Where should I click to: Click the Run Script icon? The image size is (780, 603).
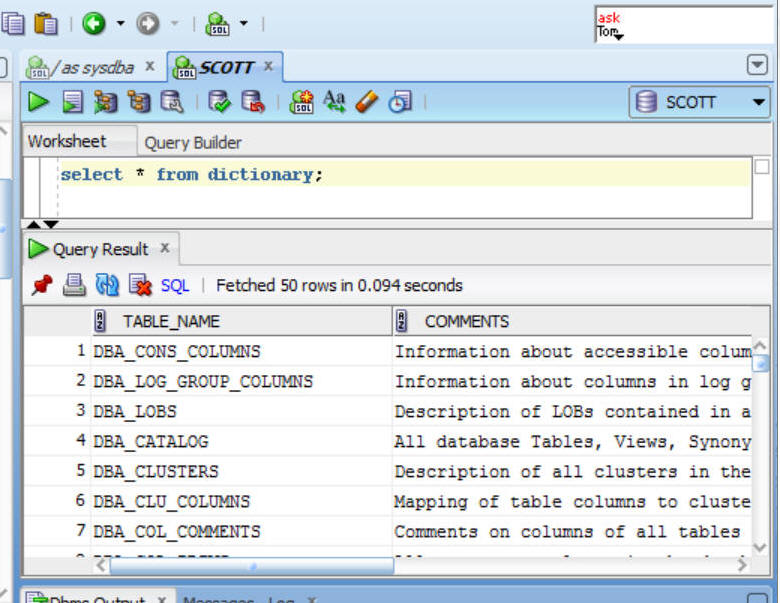click(72, 102)
